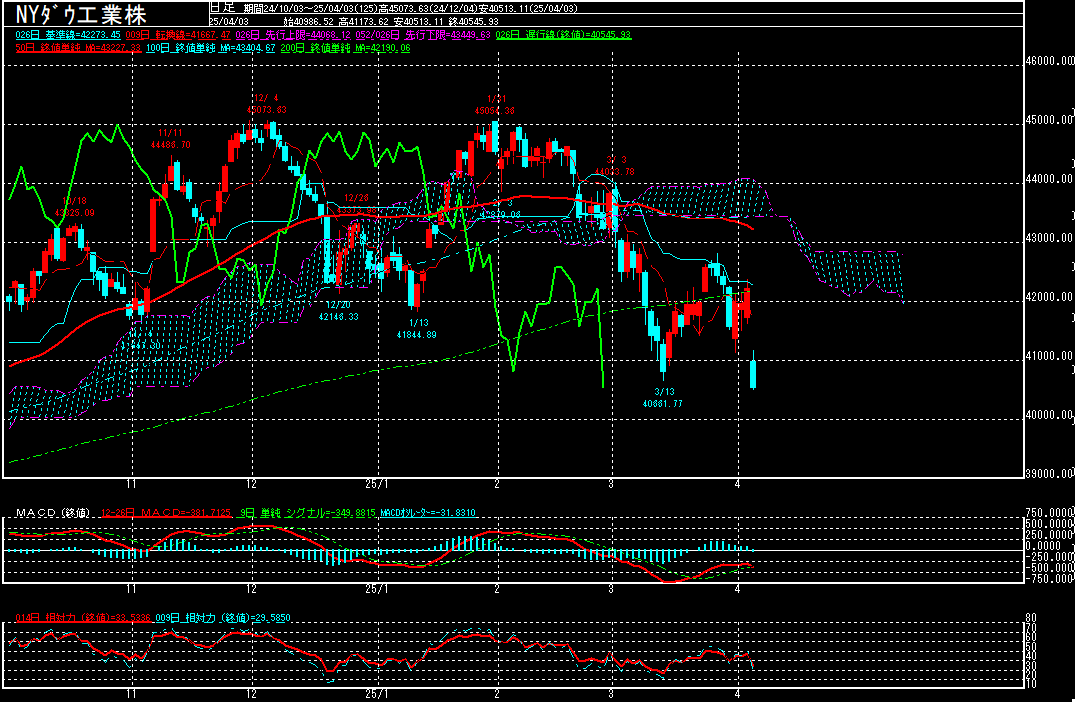This screenshot has width=1076, height=702.
Task: Click the 750.0000 MACD axis label
Action: point(1049,513)
